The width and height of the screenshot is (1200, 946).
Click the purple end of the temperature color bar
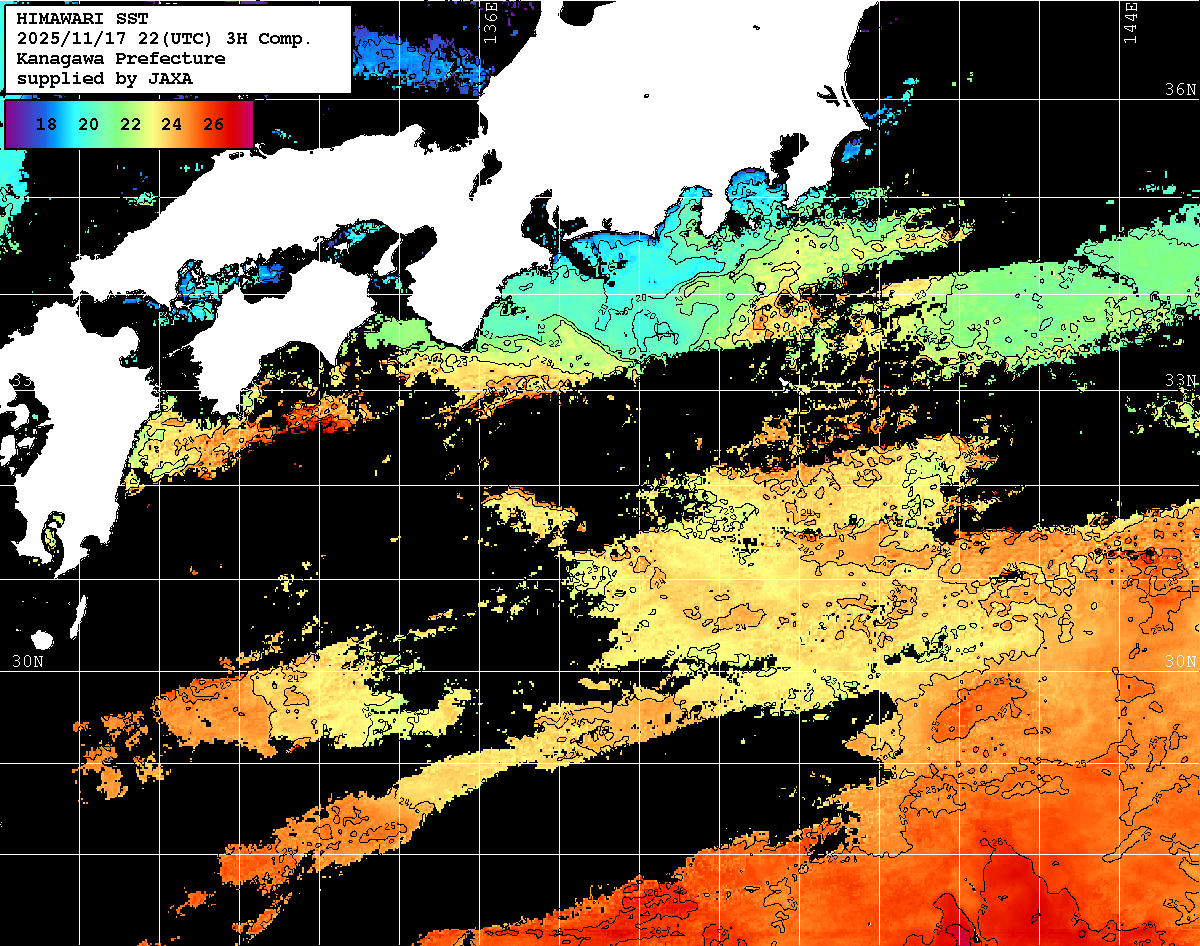[13, 125]
